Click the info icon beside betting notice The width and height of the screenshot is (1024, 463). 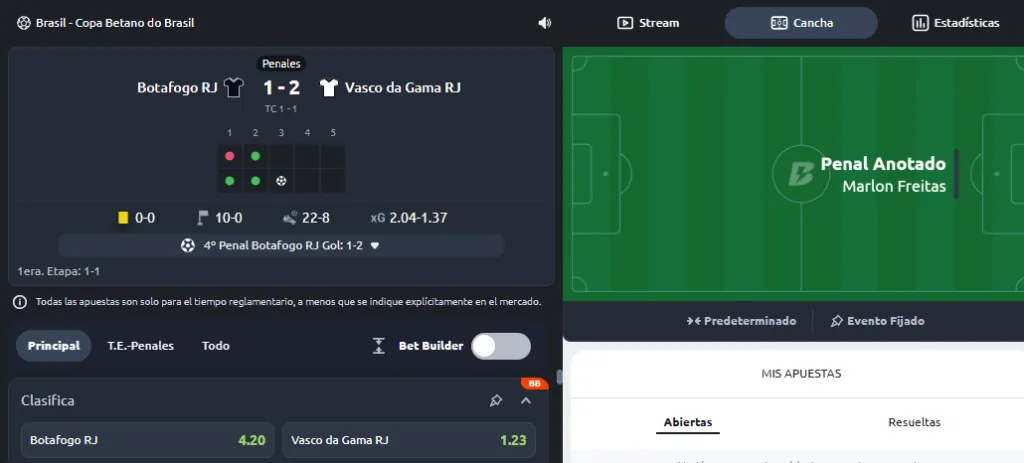point(20,302)
